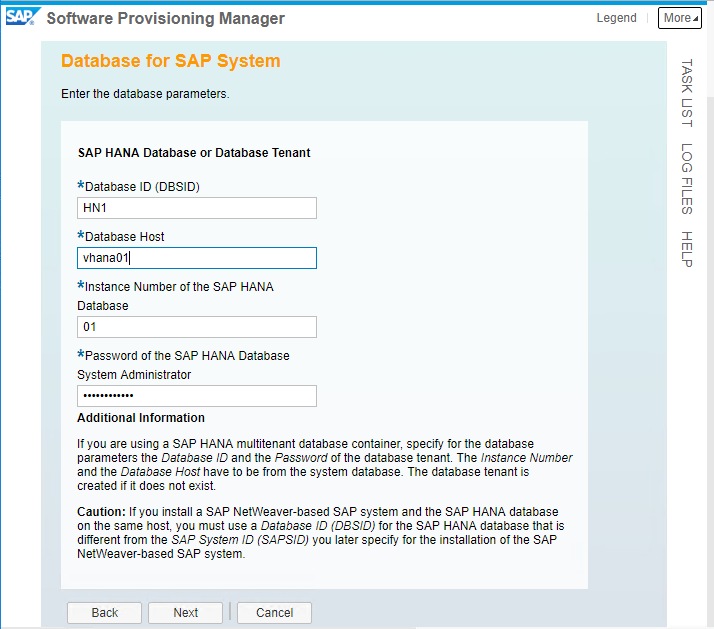Go Back to the previous step
This screenshot has width=714, height=629.
[x=104, y=613]
